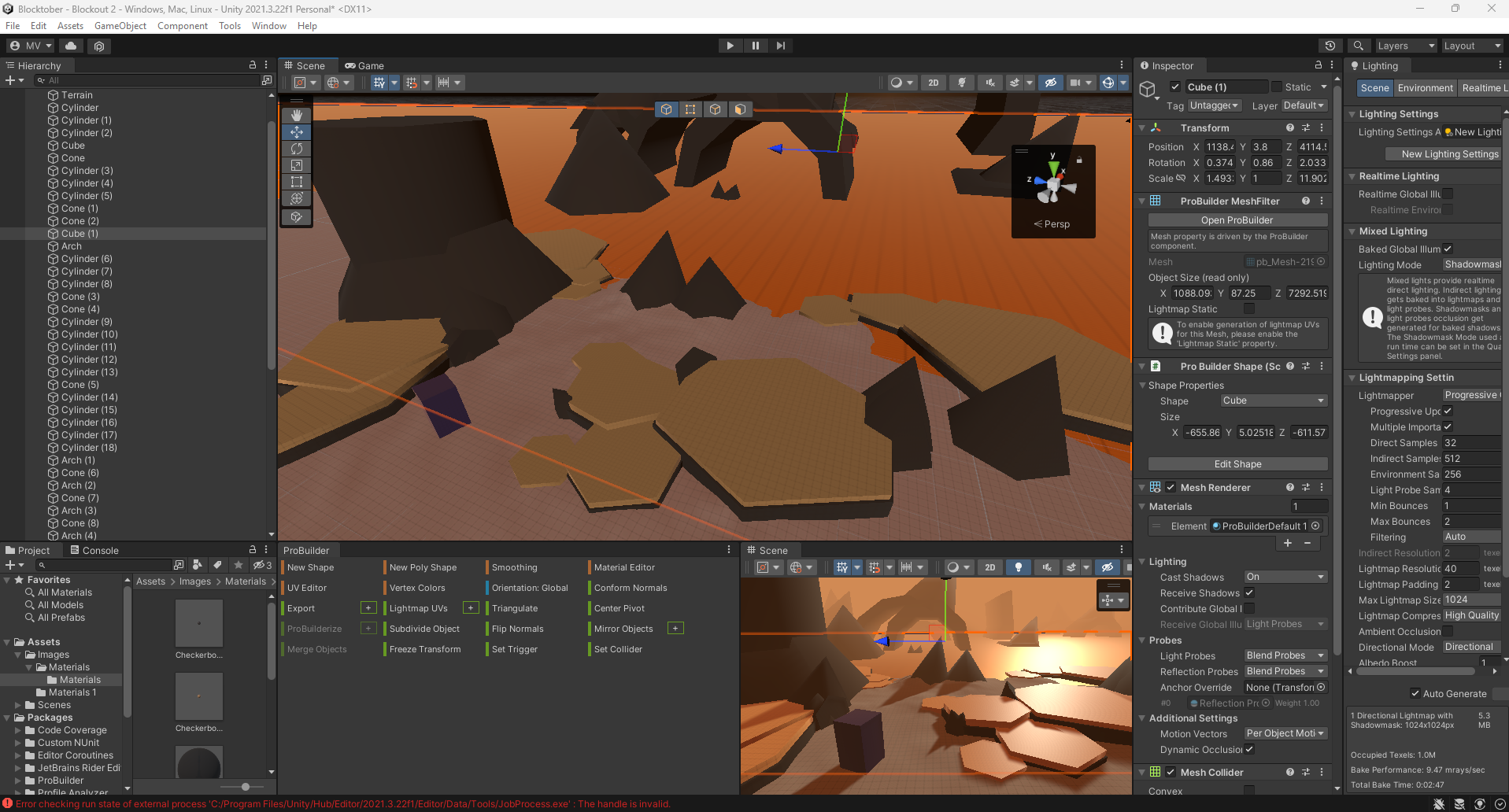
Task: Toggle the Baked Global Illumination checkbox
Action: (x=1448, y=249)
